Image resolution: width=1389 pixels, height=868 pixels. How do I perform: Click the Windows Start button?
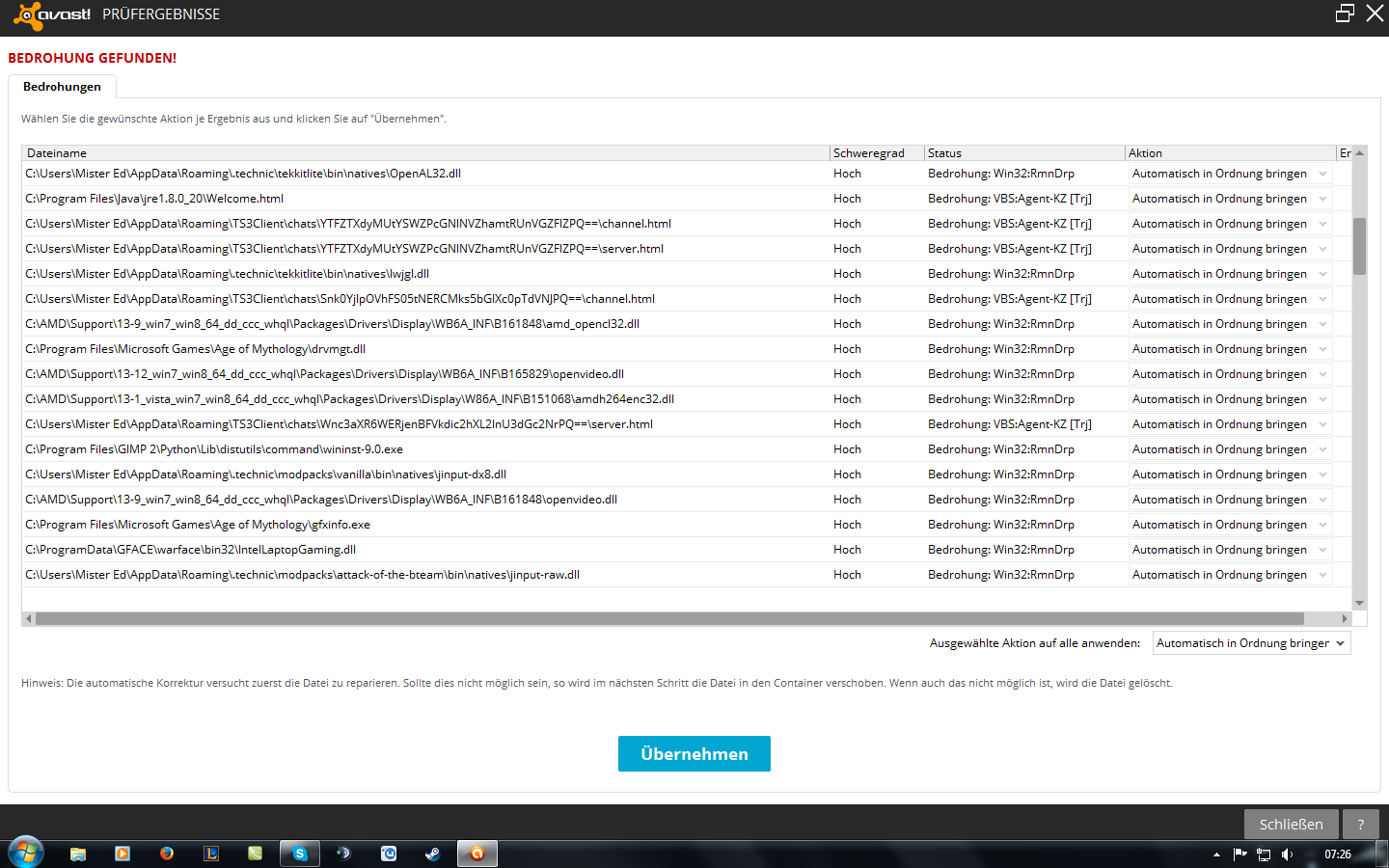click(26, 854)
